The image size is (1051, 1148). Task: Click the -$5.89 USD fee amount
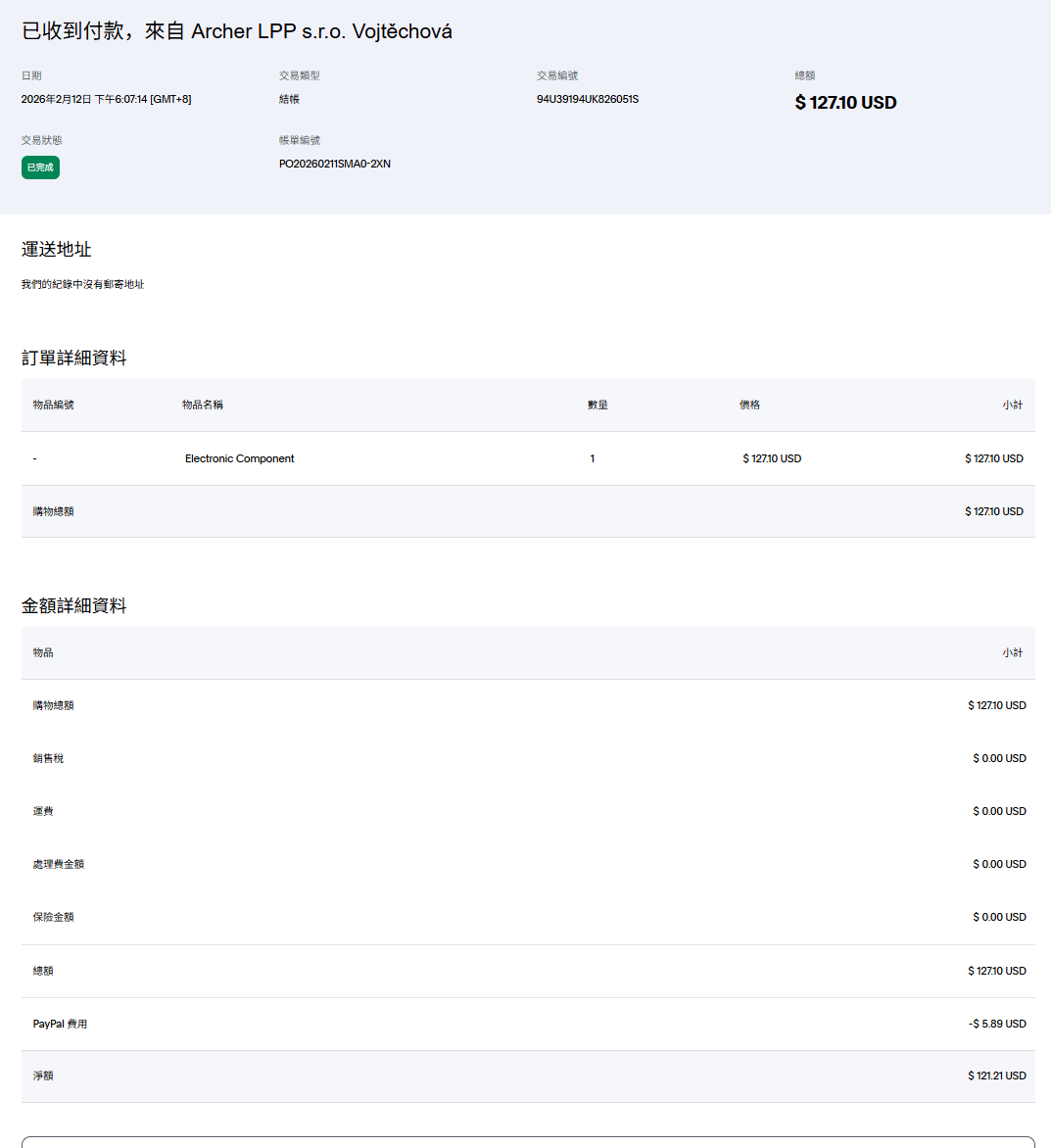point(997,1024)
